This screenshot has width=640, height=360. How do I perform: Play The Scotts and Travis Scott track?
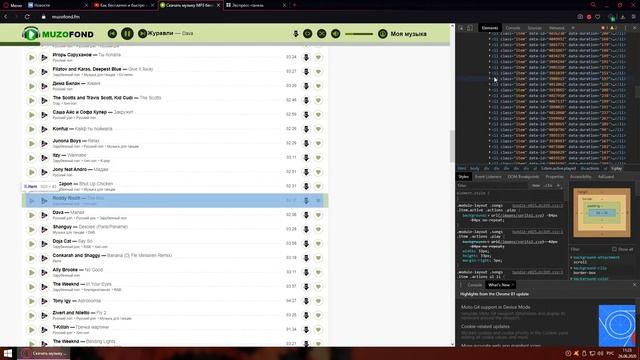31,100
